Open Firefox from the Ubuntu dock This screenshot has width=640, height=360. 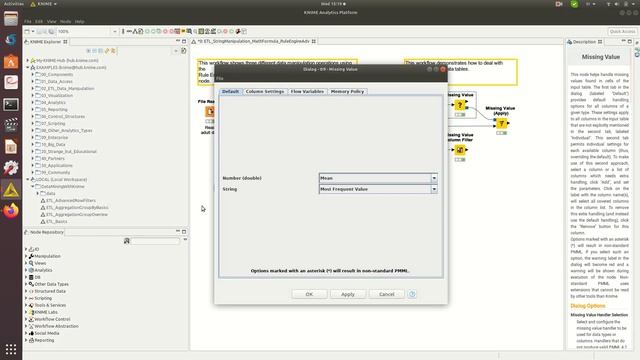(x=11, y=211)
